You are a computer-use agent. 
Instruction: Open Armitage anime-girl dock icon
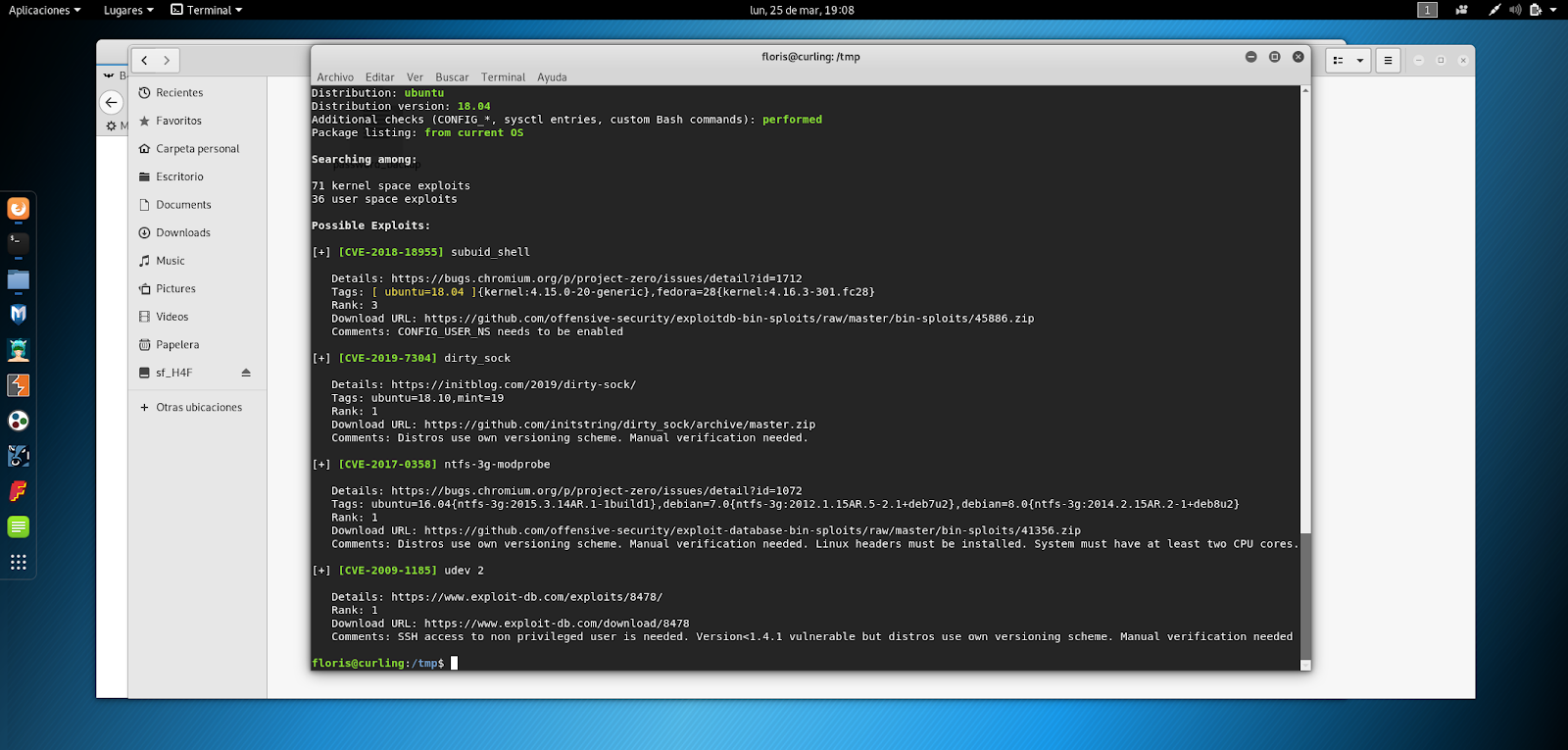(x=18, y=350)
